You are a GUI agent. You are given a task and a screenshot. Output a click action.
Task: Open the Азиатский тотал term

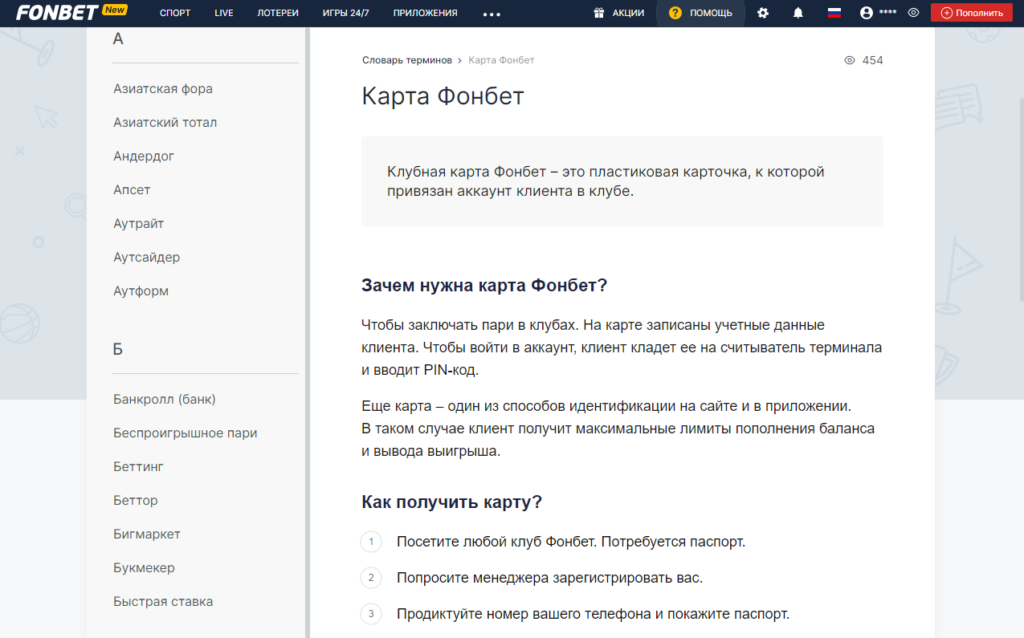(x=165, y=123)
